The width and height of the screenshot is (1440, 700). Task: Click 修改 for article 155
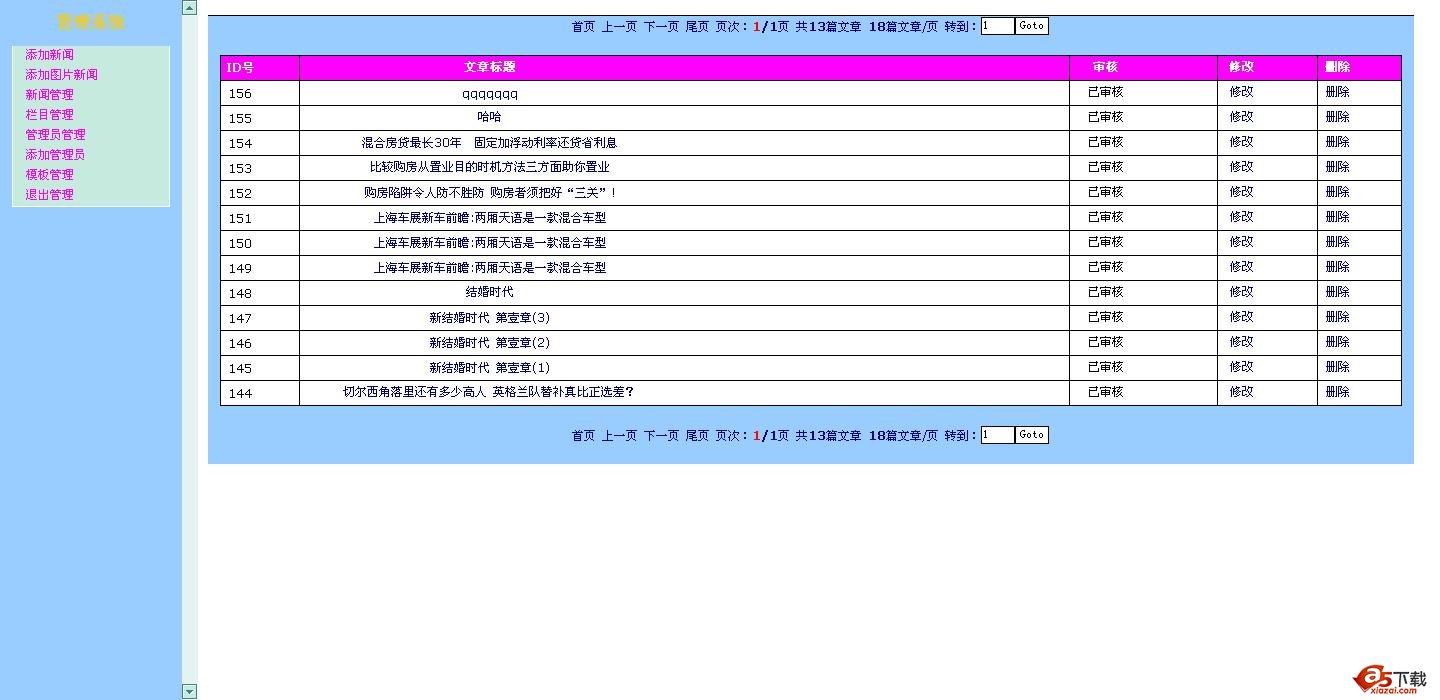click(x=1241, y=117)
